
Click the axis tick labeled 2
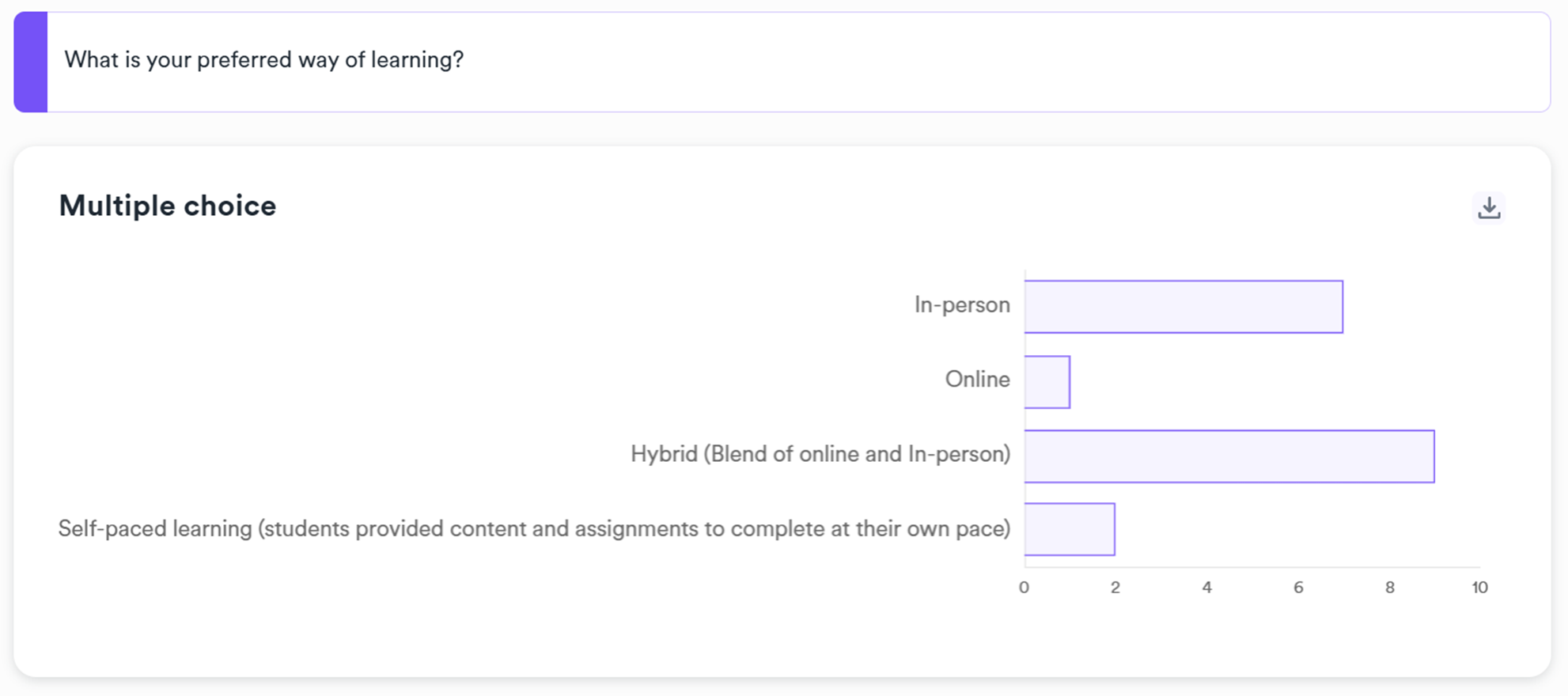pos(1115,588)
